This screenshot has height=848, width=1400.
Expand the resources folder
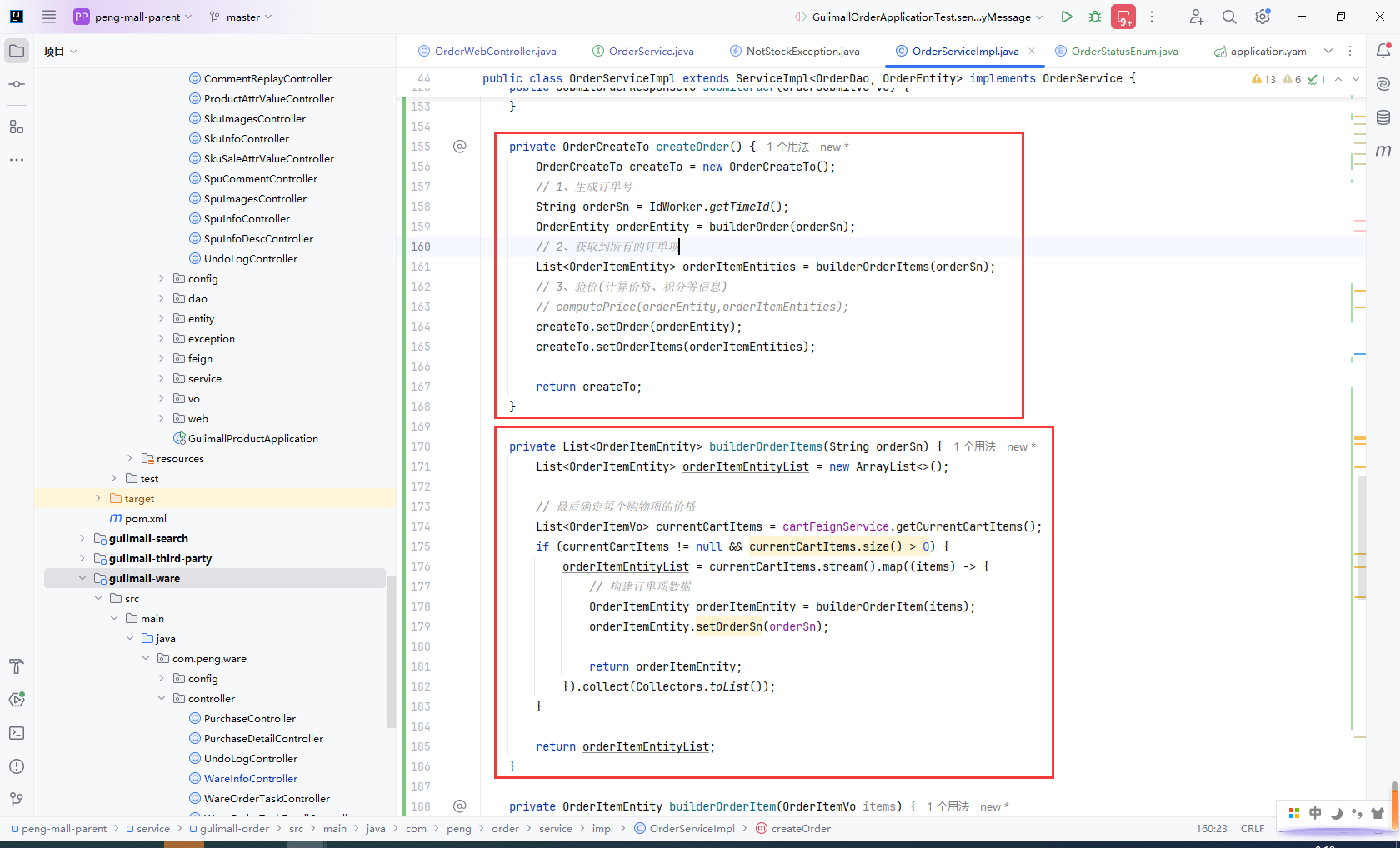(129, 458)
